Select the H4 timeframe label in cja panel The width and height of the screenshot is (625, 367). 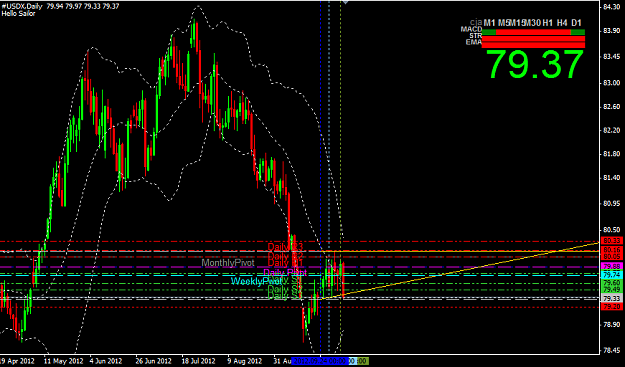point(562,23)
